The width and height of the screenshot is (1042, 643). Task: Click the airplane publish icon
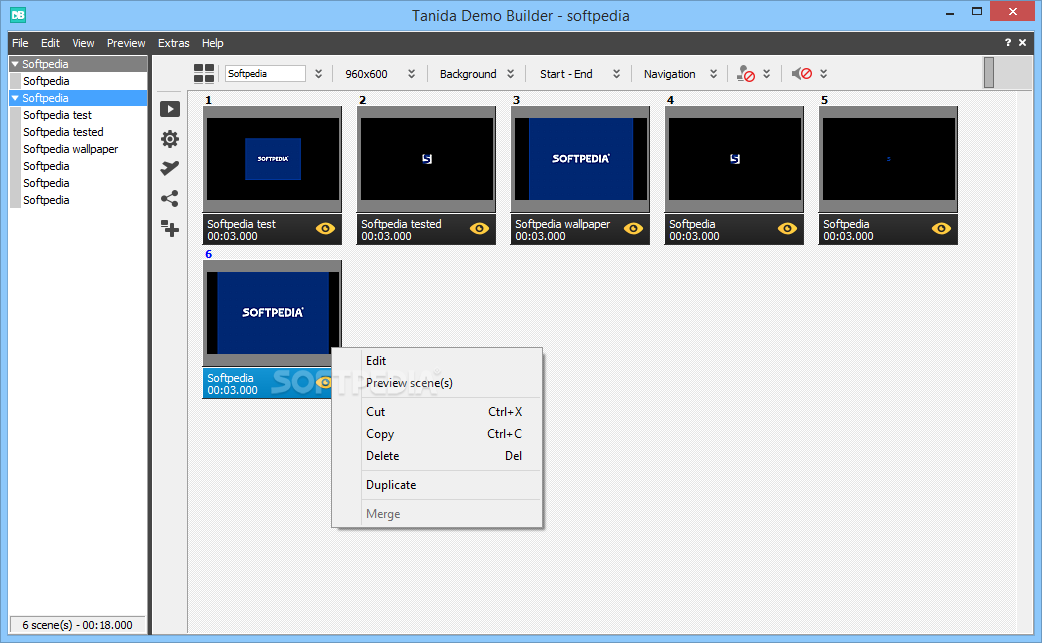pos(170,168)
